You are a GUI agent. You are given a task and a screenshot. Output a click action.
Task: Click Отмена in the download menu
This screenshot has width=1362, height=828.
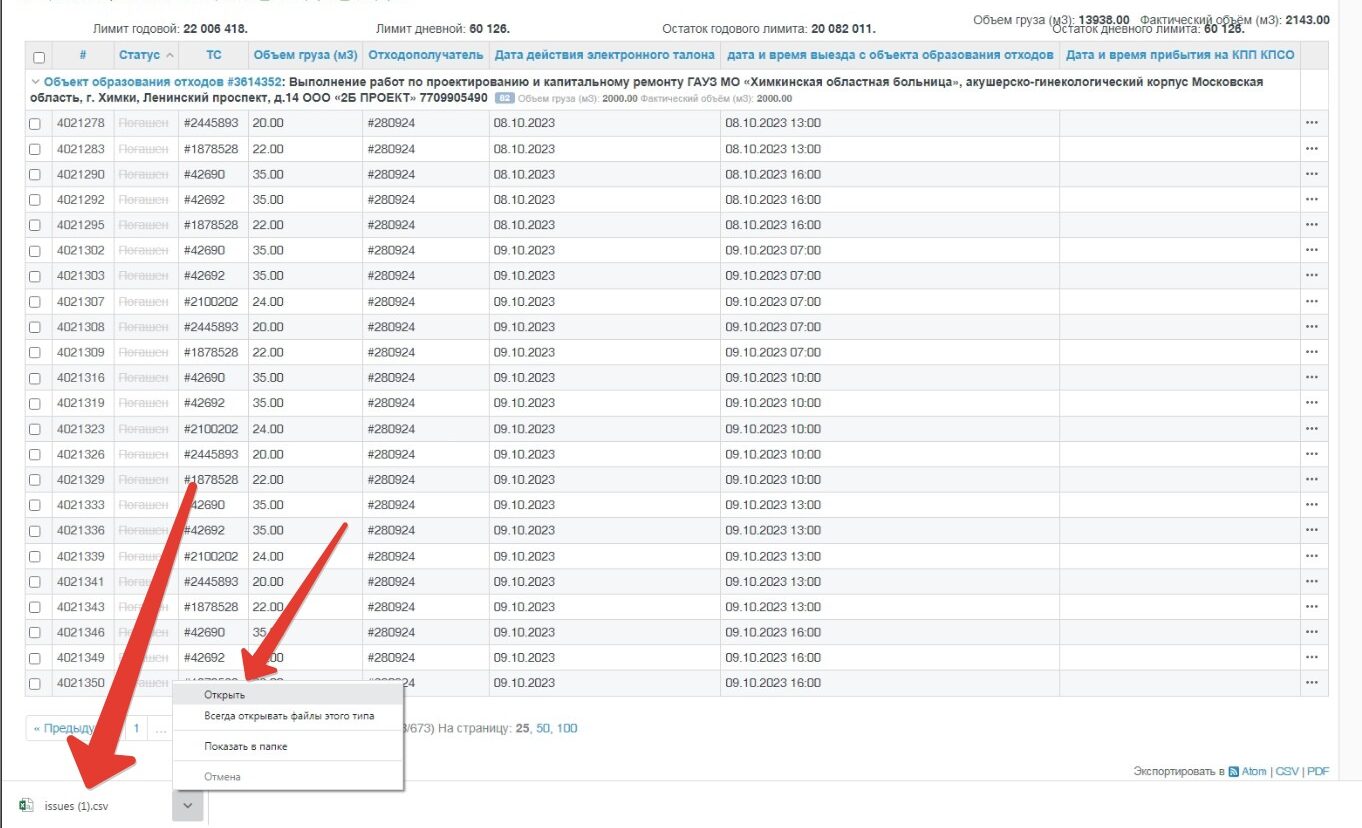(288, 776)
